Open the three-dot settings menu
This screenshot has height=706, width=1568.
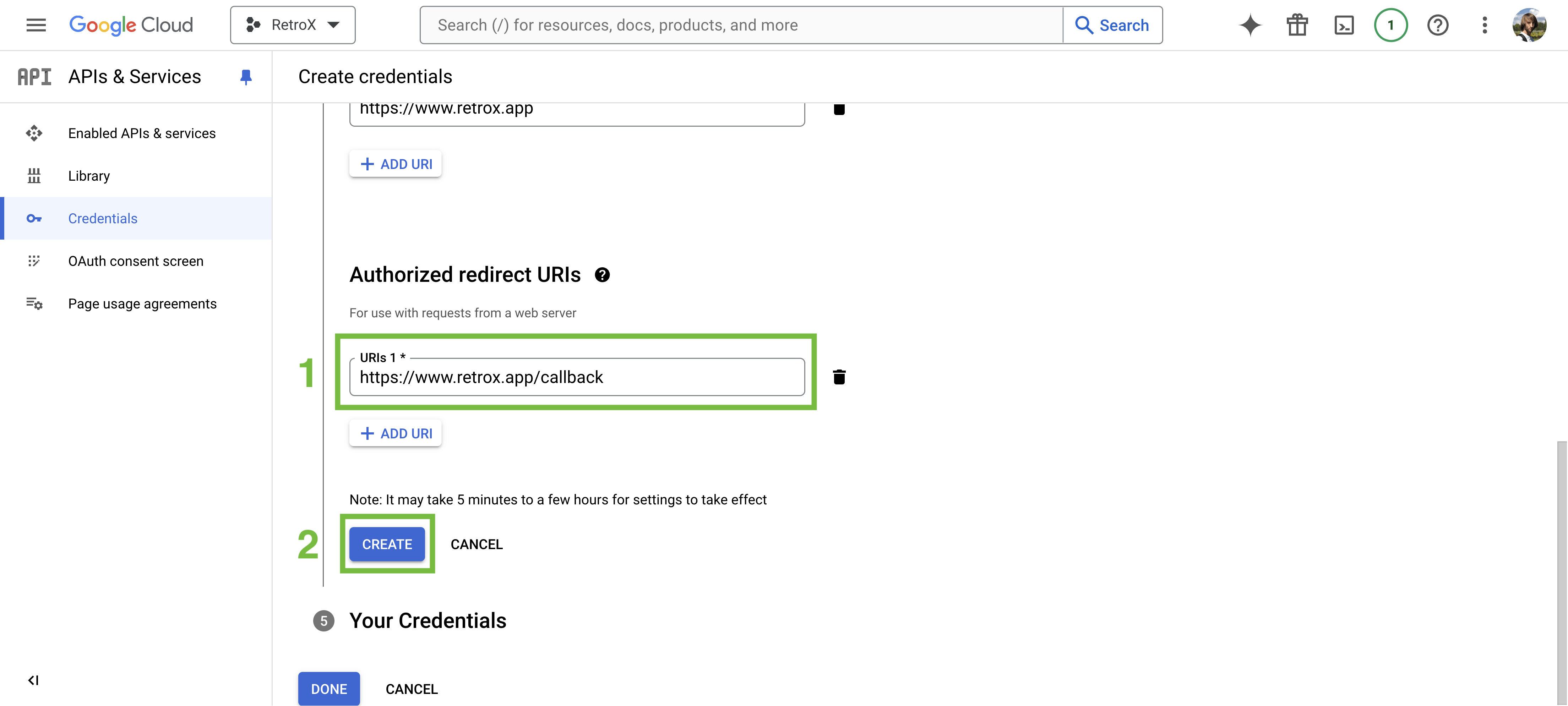point(1485,25)
